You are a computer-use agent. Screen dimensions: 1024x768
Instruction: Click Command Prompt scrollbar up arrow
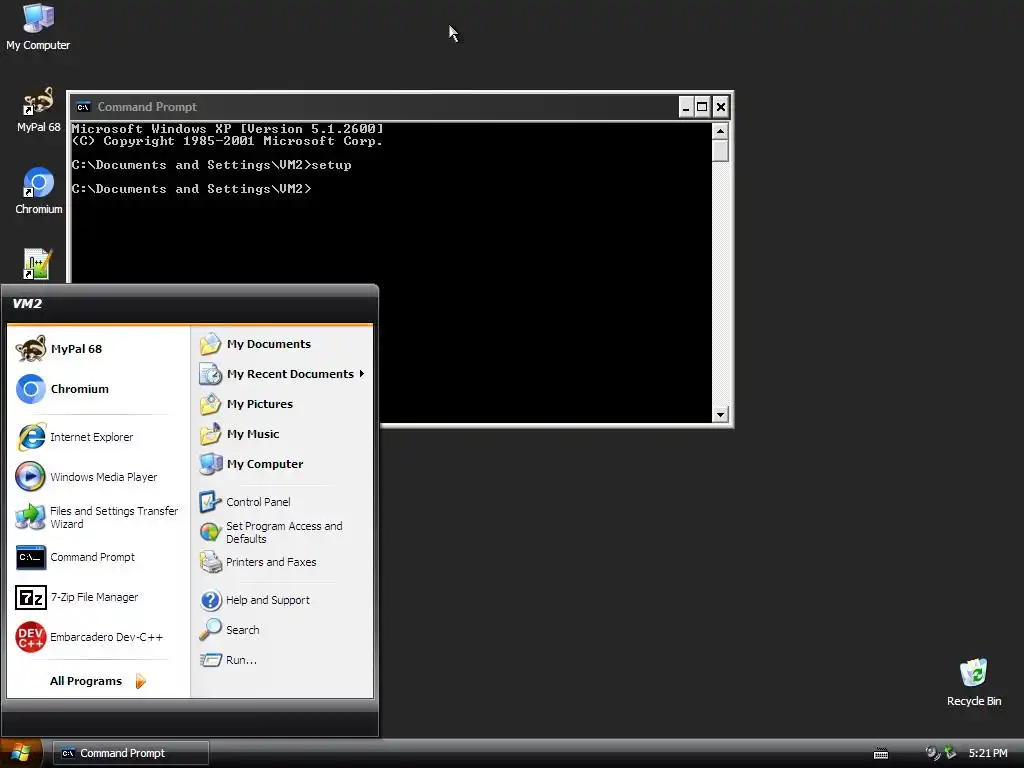pos(720,131)
